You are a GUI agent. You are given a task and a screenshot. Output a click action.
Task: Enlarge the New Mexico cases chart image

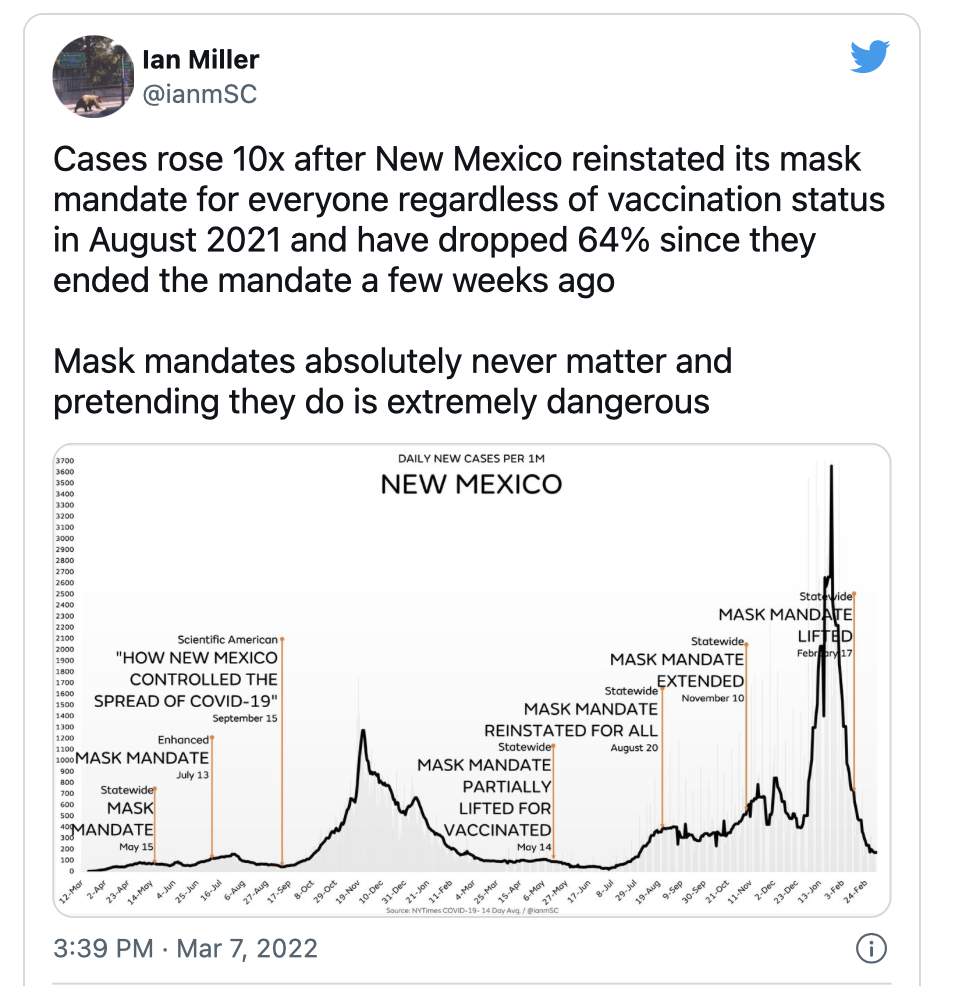click(472, 680)
